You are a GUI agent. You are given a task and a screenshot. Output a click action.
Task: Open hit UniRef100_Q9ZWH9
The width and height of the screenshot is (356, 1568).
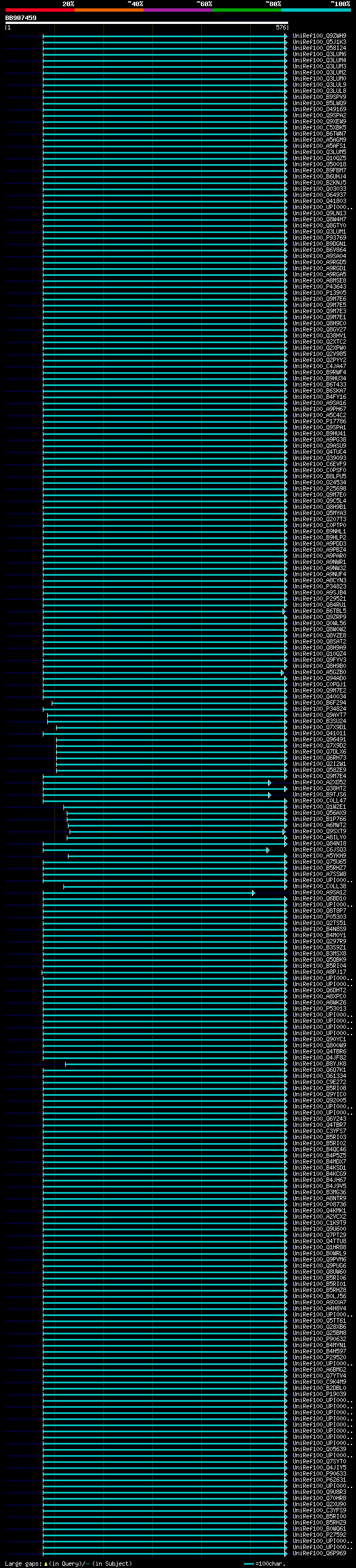tap(319, 36)
